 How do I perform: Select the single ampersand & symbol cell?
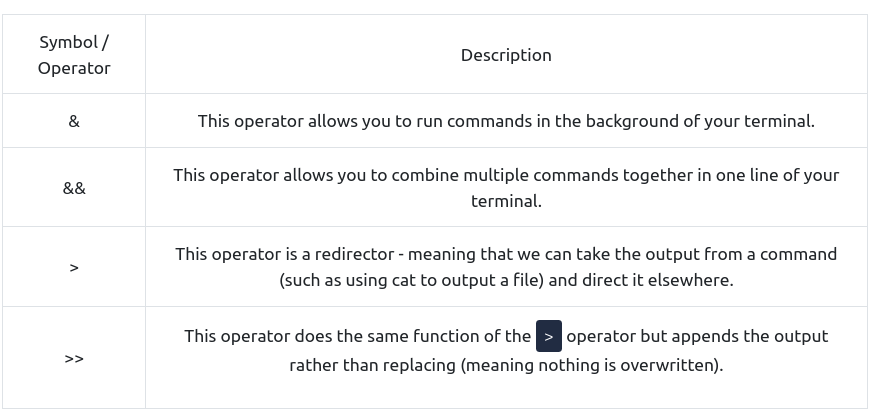point(74,121)
